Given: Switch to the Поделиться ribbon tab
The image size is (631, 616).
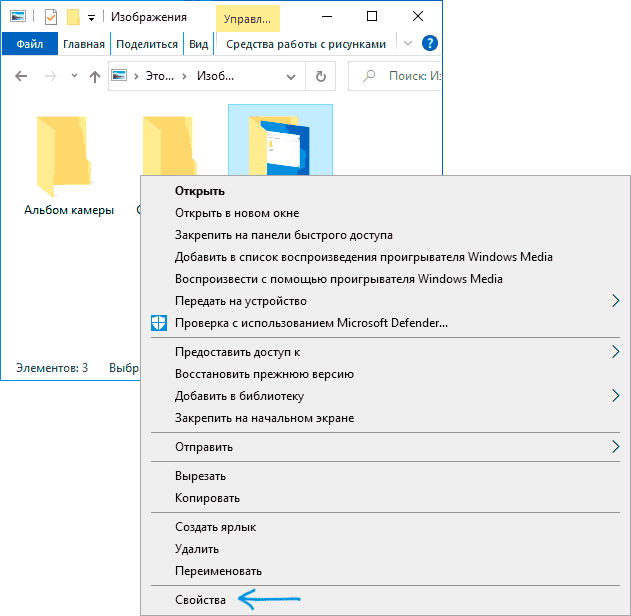Looking at the screenshot, I should click(147, 44).
